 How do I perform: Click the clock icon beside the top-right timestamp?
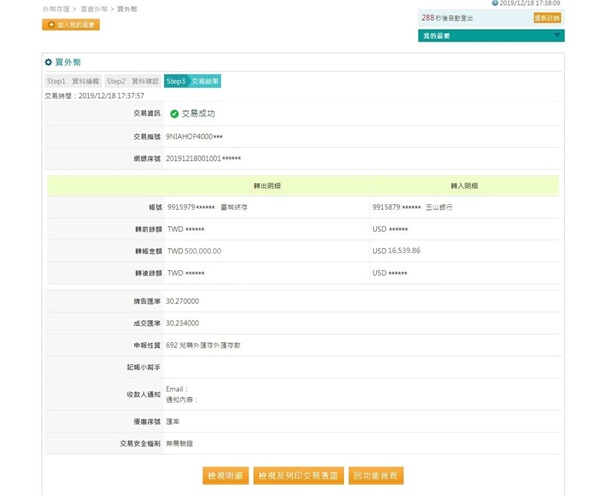coord(495,3)
